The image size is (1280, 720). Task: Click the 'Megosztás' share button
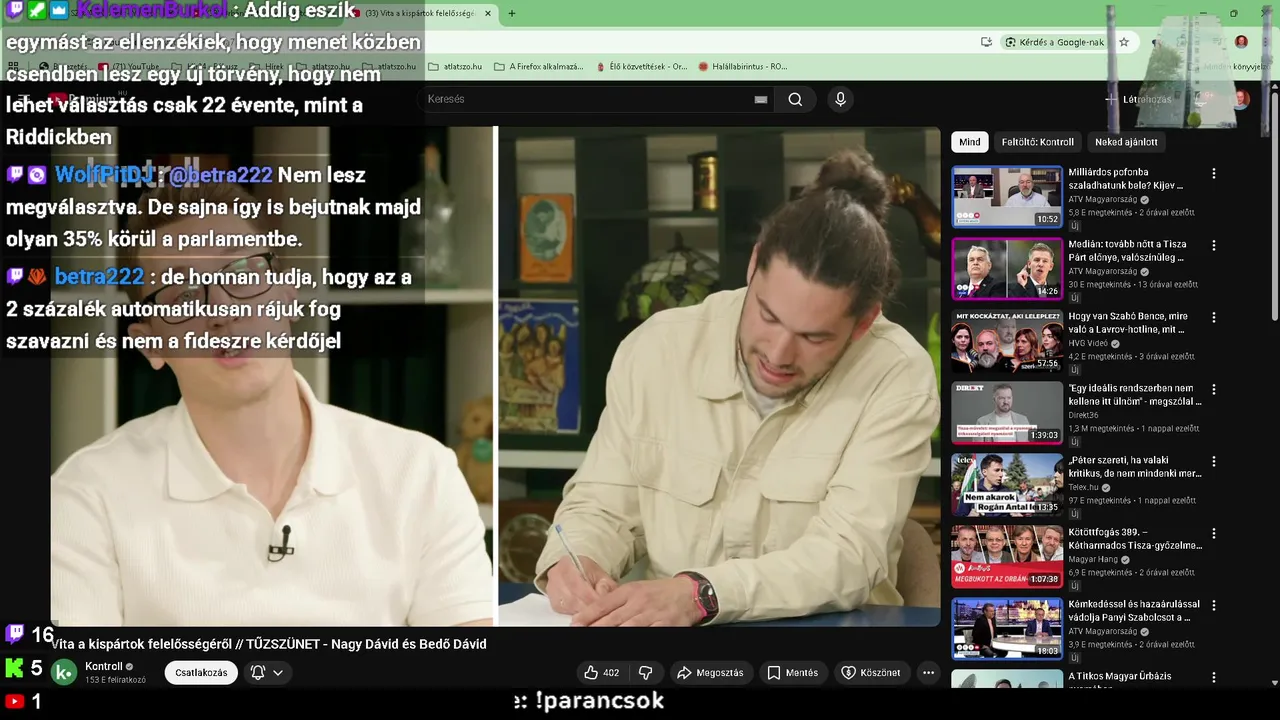click(710, 673)
